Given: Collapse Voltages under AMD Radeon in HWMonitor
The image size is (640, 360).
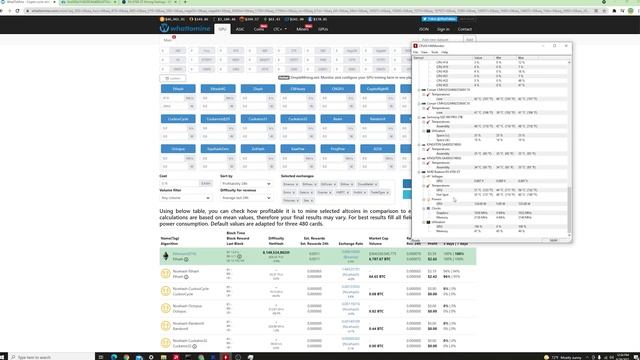Looking at the screenshot, I should pos(424,176).
